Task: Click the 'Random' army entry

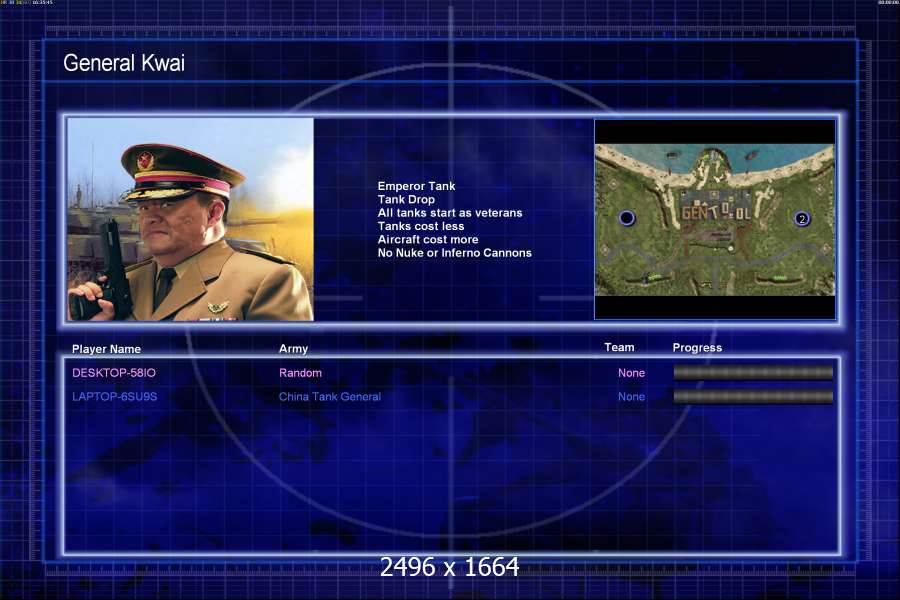Action: point(300,373)
